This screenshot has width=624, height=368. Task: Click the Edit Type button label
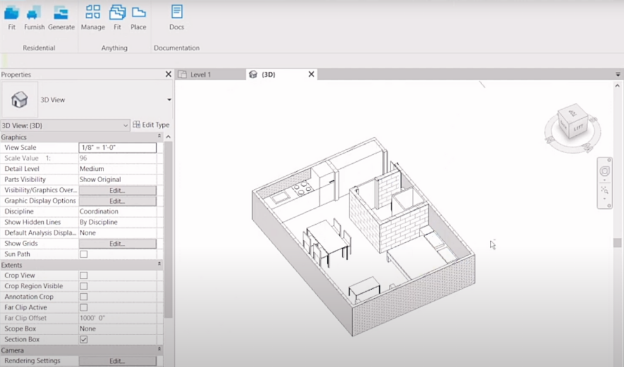pyautogui.click(x=156, y=125)
